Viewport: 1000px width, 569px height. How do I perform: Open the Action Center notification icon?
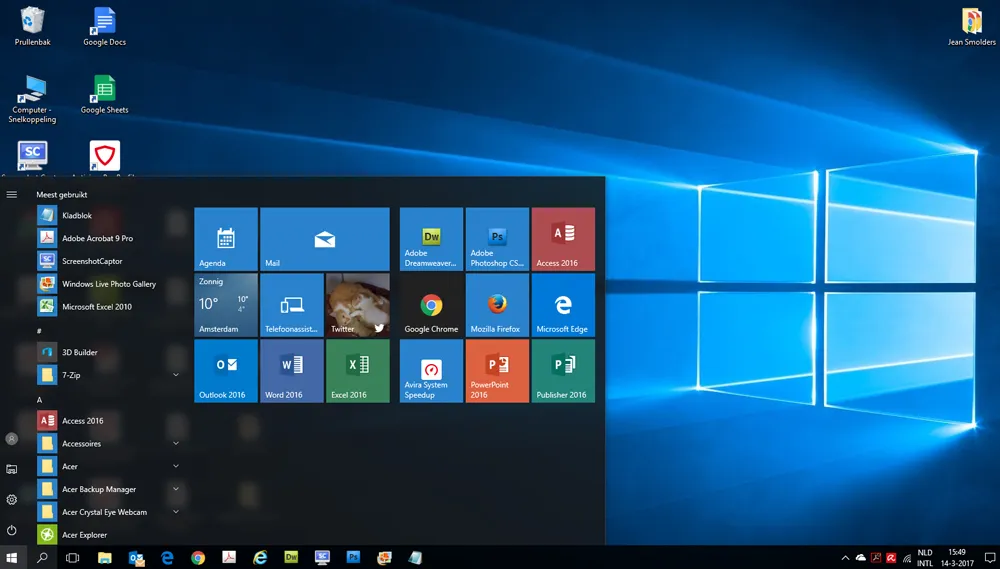[x=990, y=558]
